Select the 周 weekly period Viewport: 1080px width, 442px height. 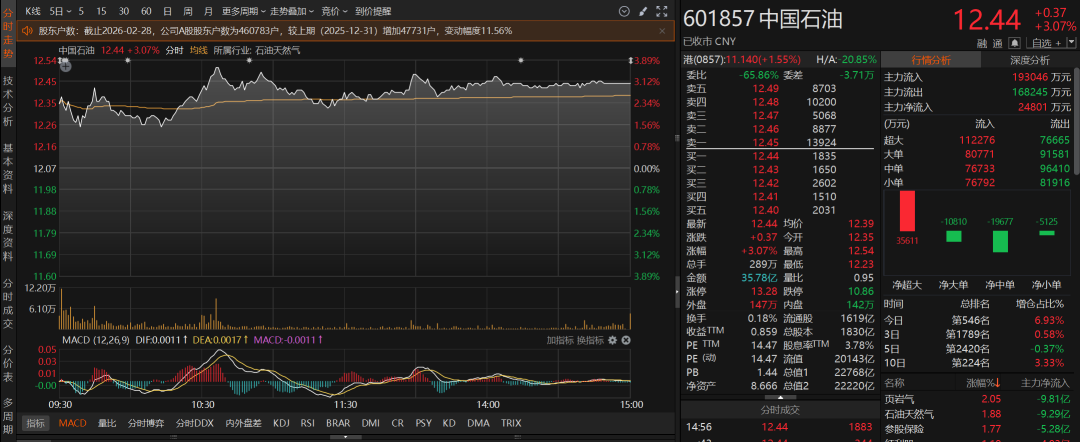tap(188, 11)
